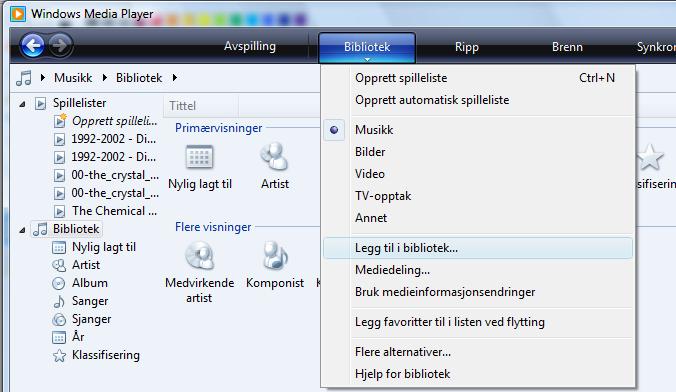Click the Artist icon in sidebar tree

[x=59, y=265]
